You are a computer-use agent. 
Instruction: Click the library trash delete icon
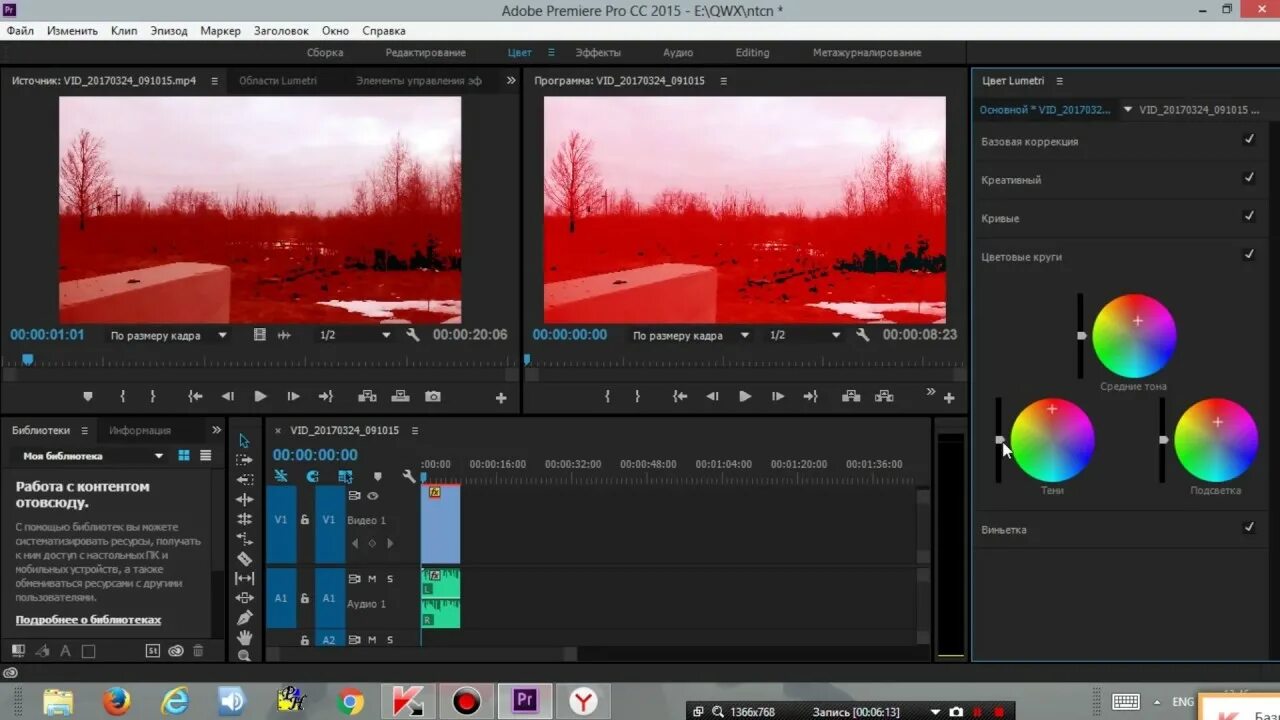coord(198,651)
